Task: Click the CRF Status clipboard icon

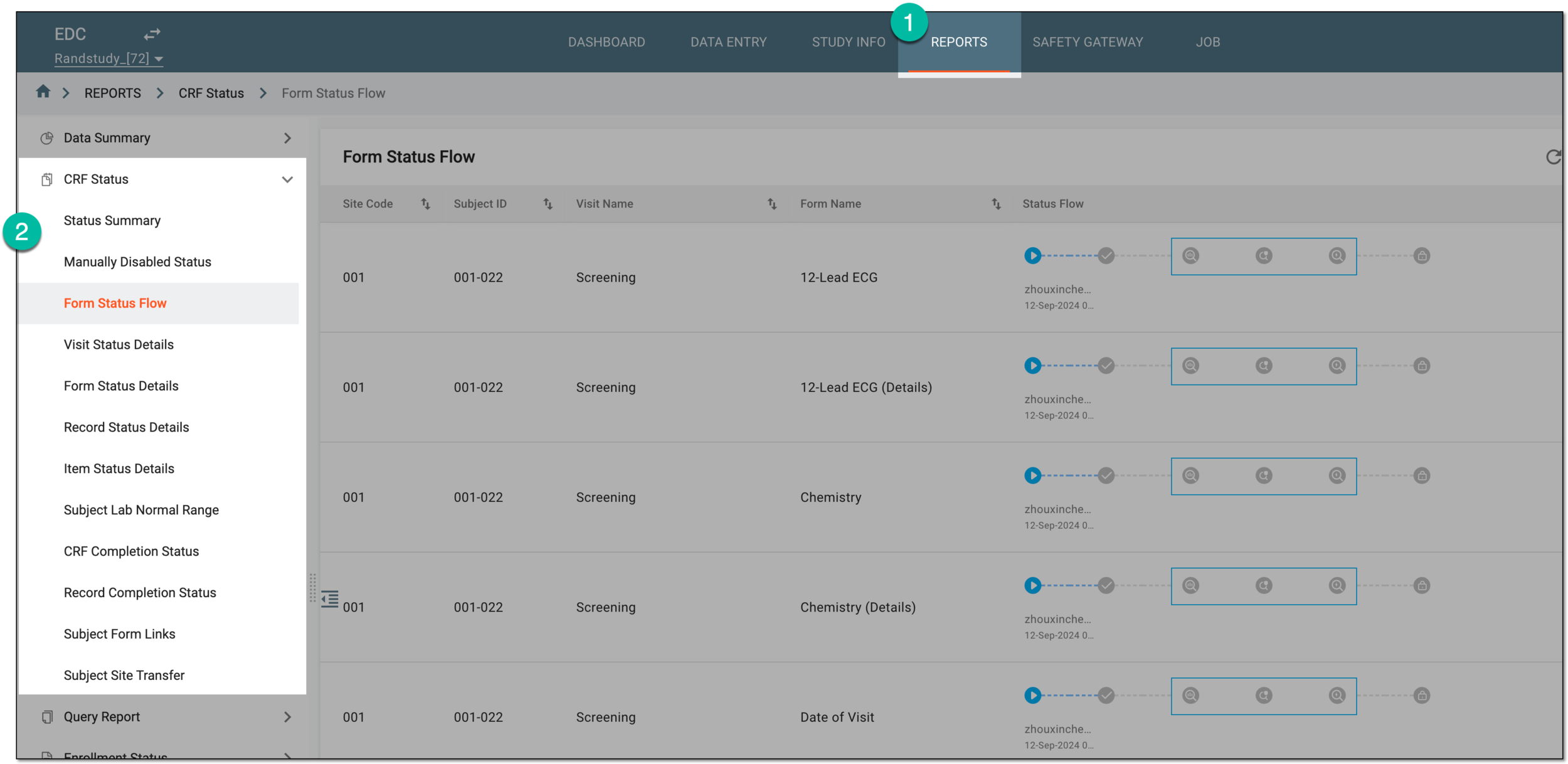Action: pyautogui.click(x=46, y=179)
